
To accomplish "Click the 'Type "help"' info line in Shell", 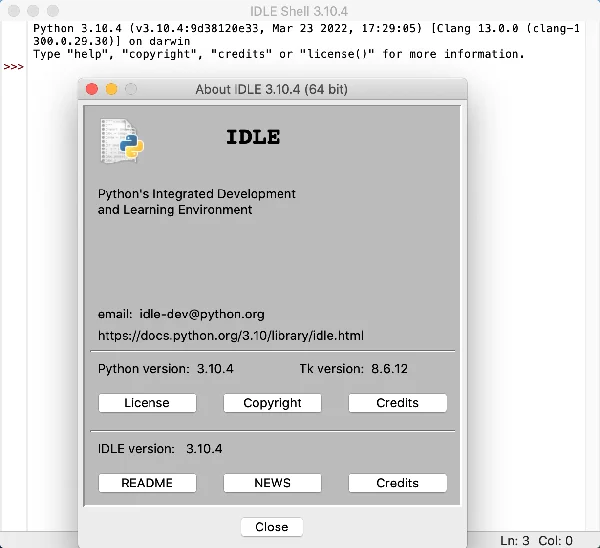I will (279, 54).
